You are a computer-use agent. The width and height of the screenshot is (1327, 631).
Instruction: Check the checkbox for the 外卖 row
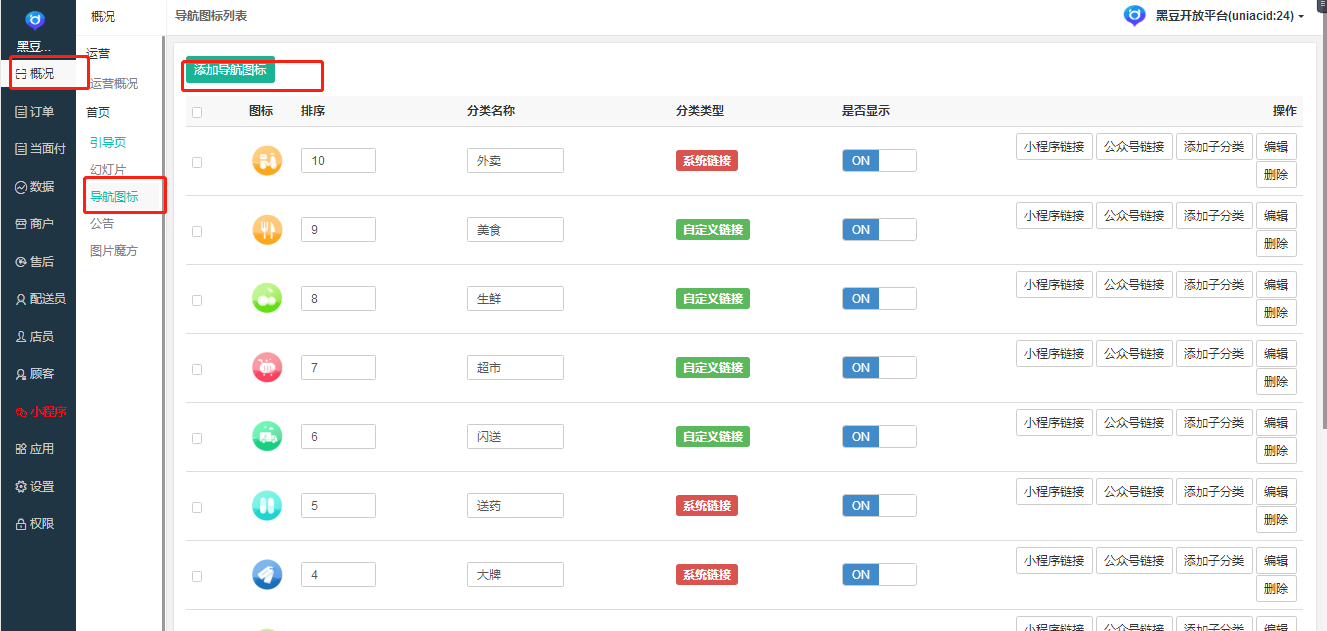[x=197, y=162]
